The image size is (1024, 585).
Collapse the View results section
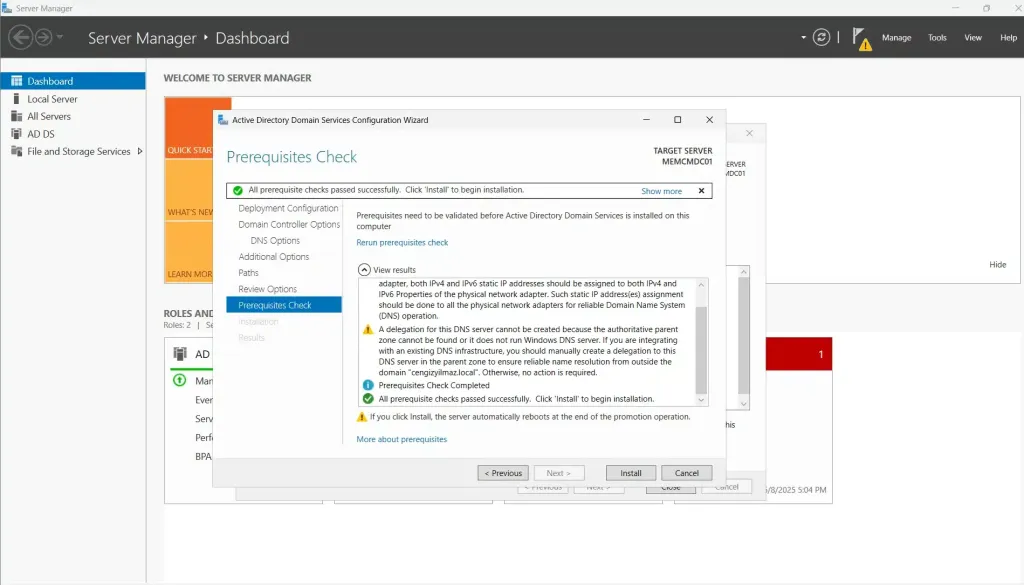(364, 270)
